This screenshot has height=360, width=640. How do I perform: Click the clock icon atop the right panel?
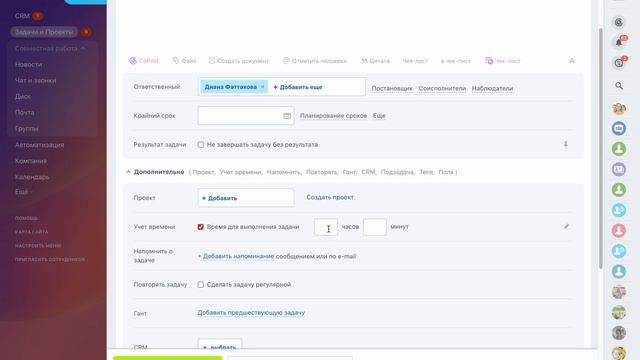click(x=619, y=22)
